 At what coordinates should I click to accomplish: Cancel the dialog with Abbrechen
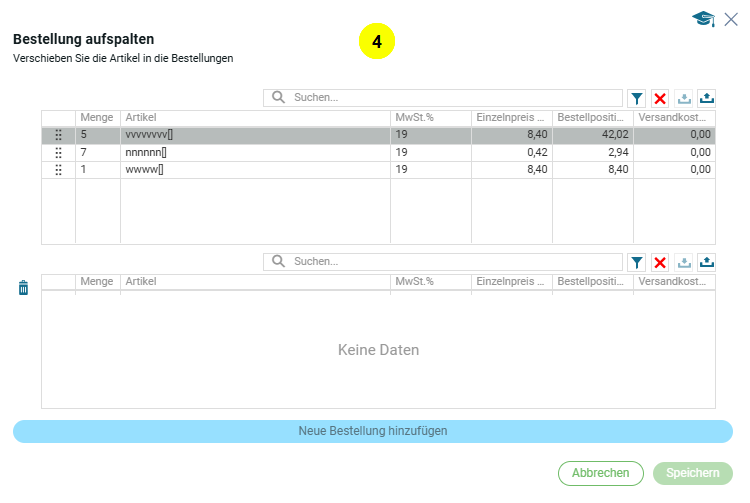(600, 473)
